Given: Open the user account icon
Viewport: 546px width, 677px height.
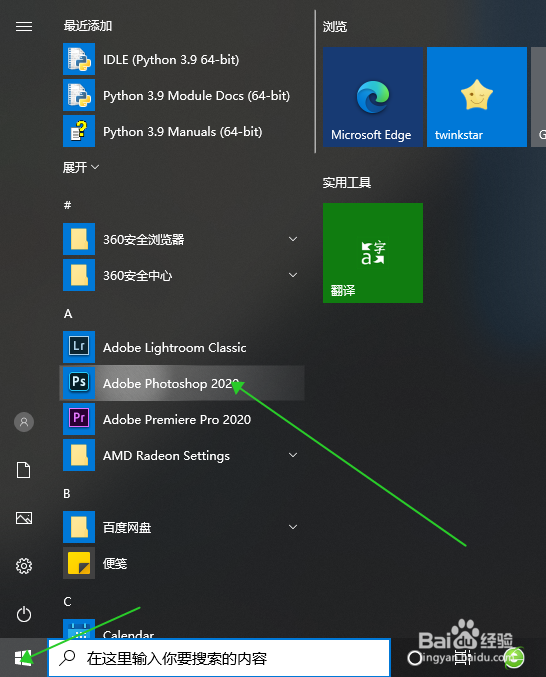Looking at the screenshot, I should pyautogui.click(x=24, y=422).
